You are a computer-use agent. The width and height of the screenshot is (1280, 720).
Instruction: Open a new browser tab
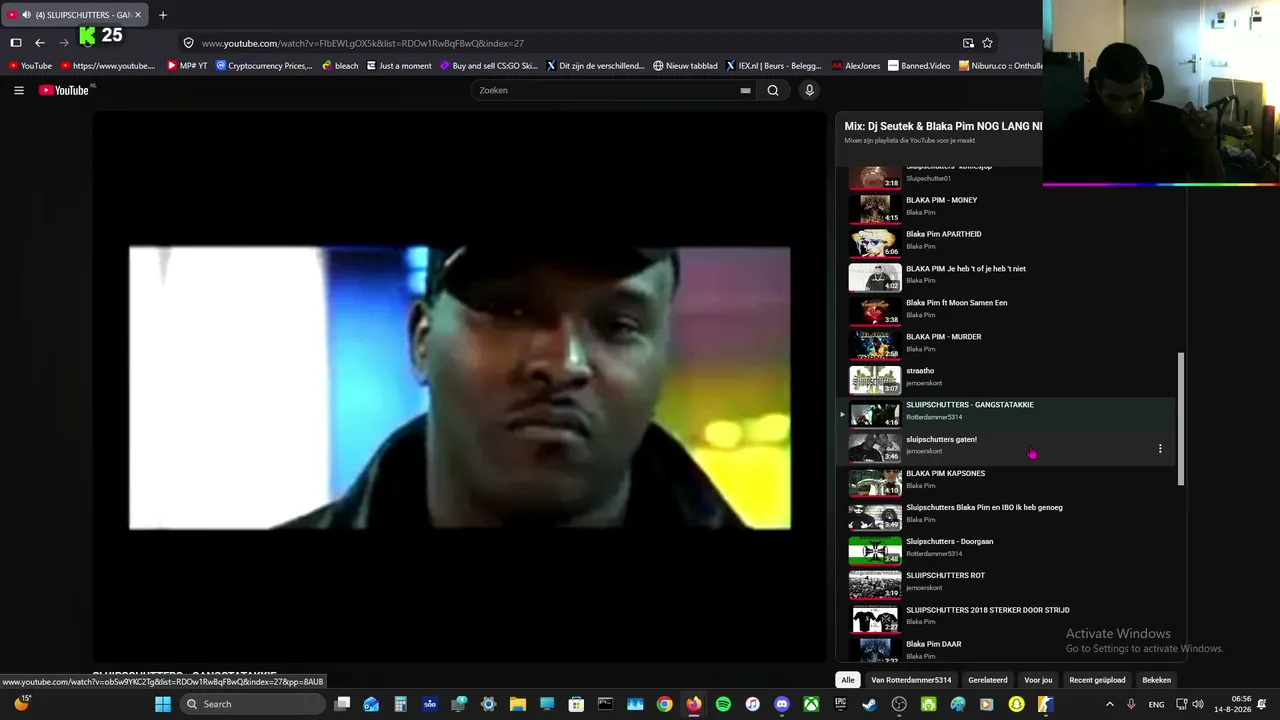163,15
